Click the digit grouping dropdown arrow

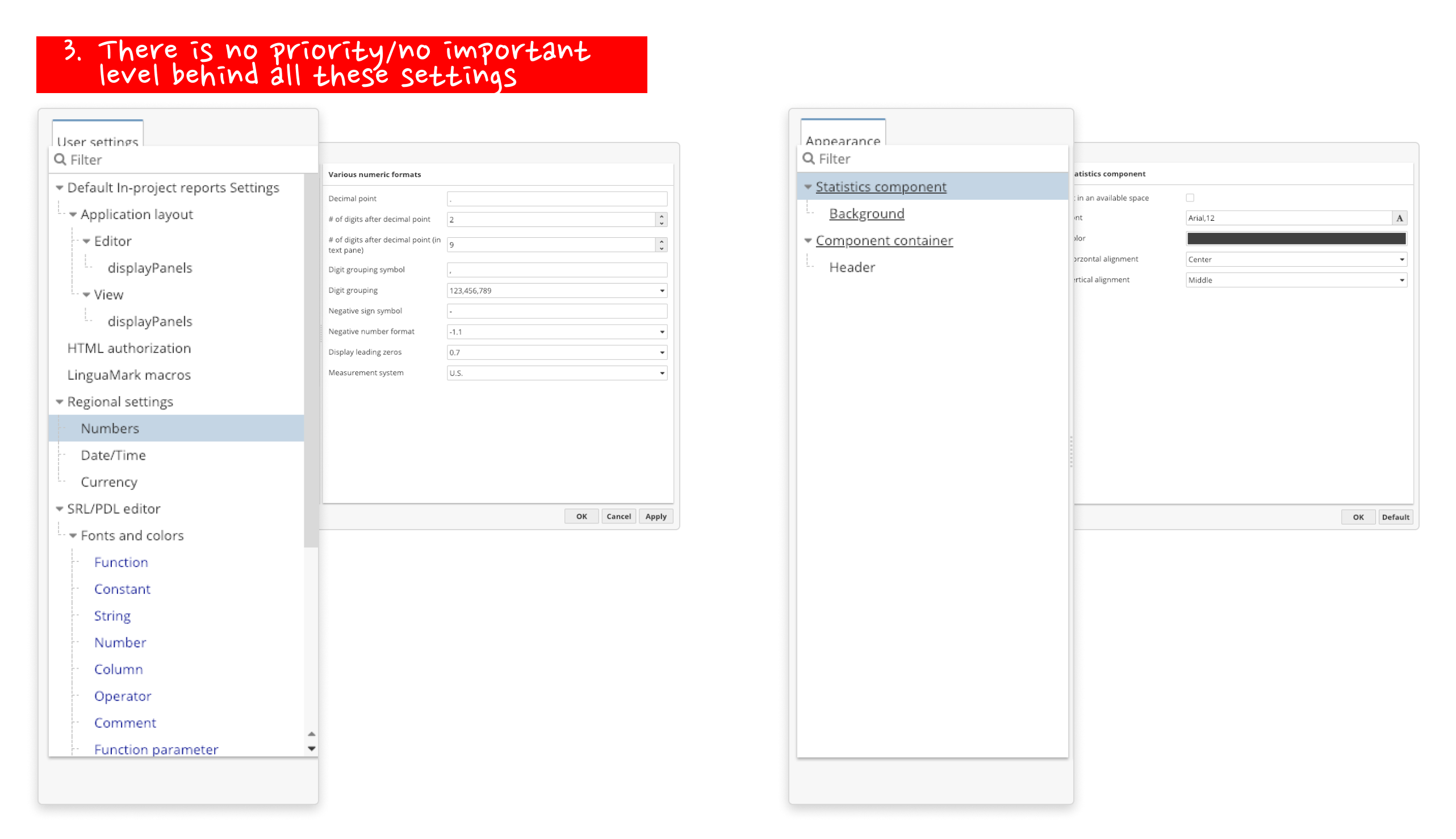pos(662,290)
